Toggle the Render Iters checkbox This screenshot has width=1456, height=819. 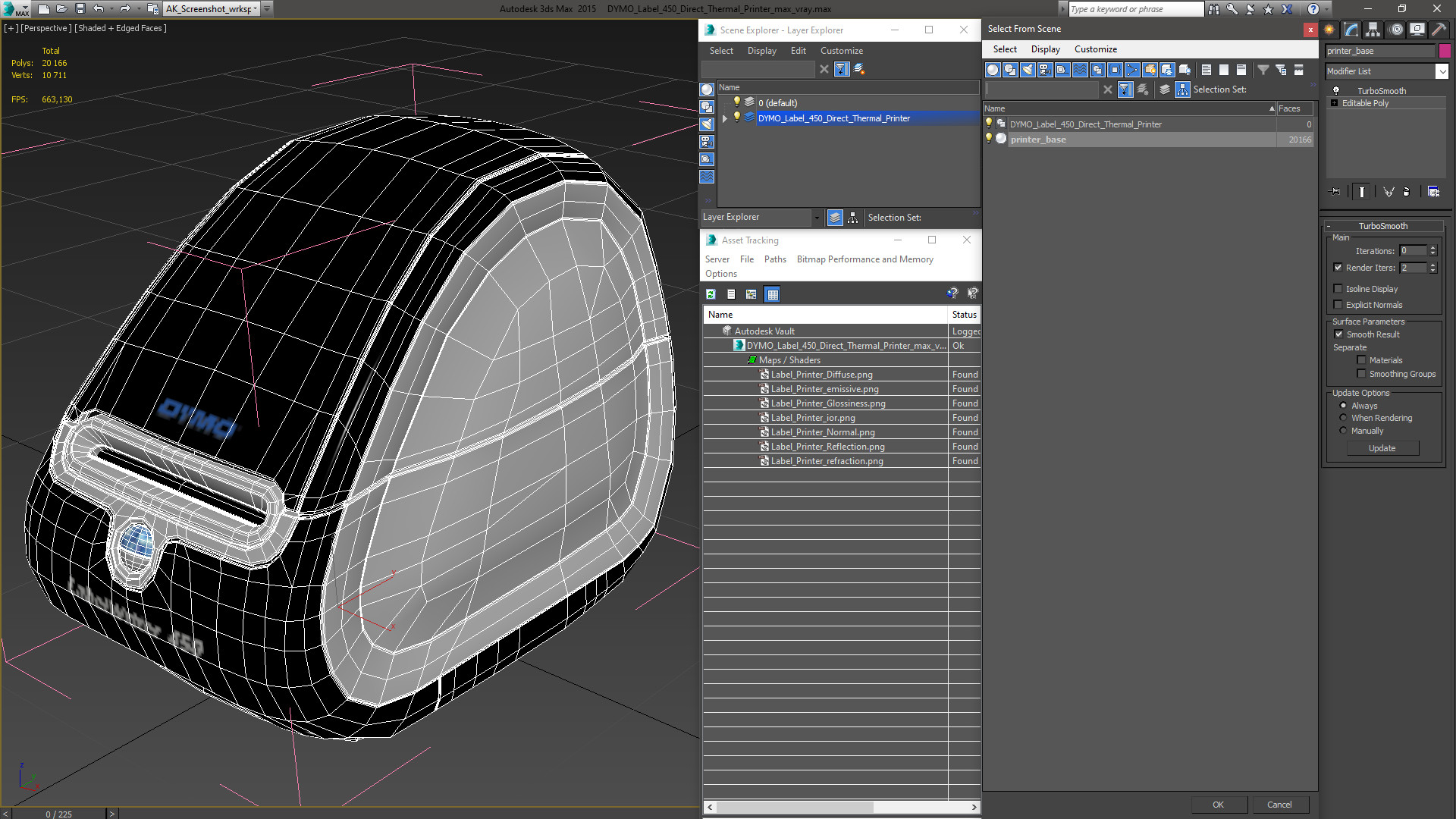1338,268
